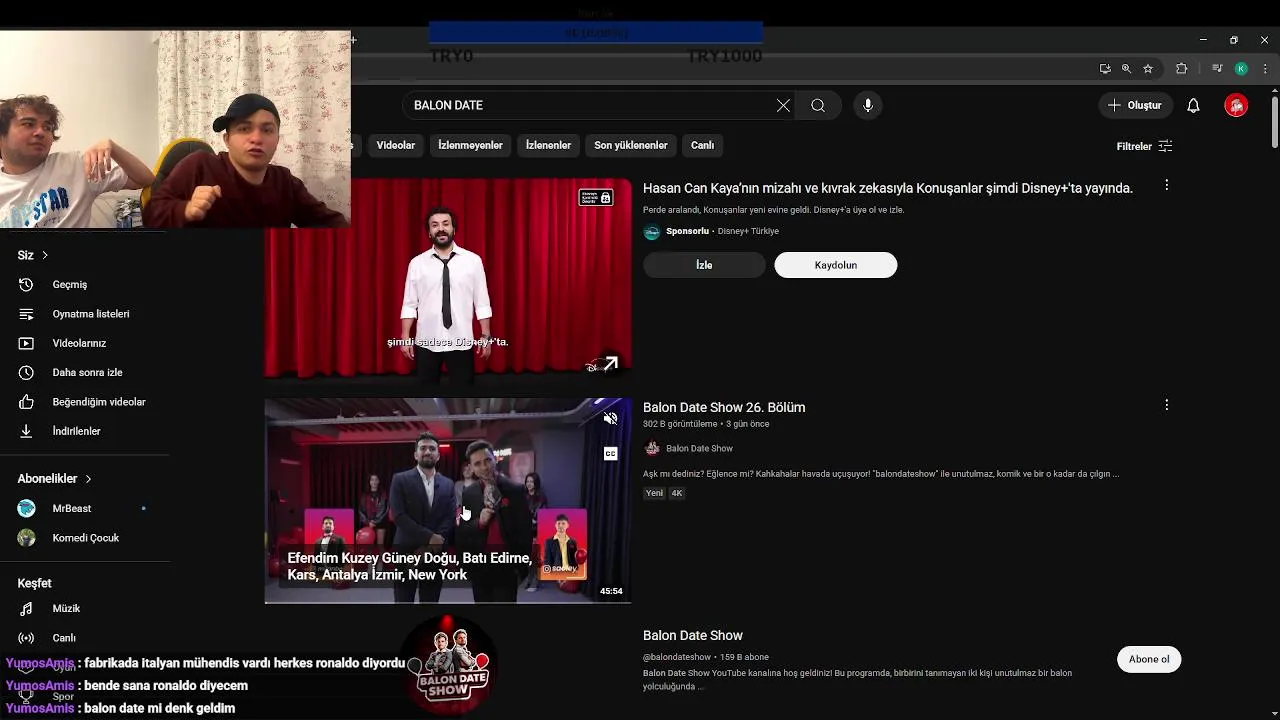
Task: Expand the Abonelikler section chevron
Action: pos(88,479)
